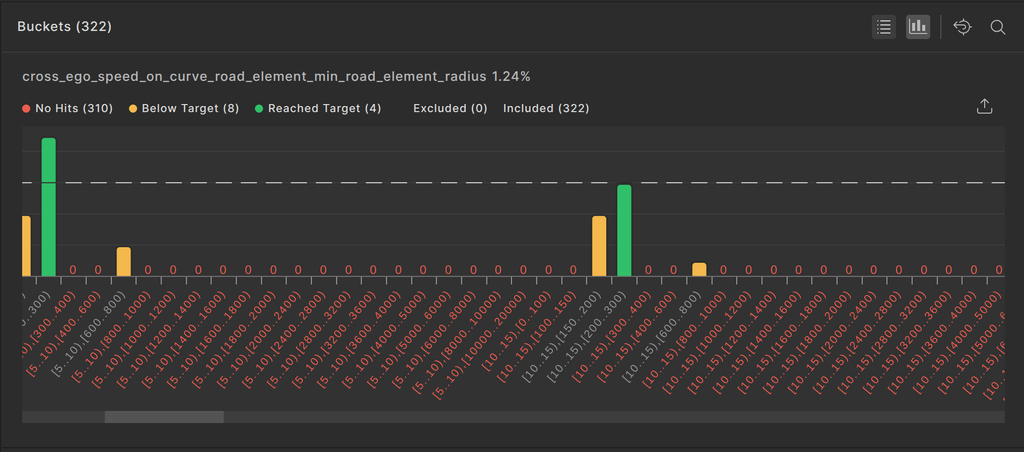The width and height of the screenshot is (1024, 452).
Task: Select the Excluded (0) filter
Action: [x=450, y=108]
